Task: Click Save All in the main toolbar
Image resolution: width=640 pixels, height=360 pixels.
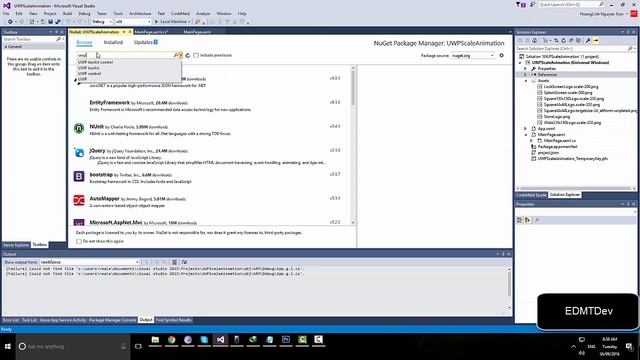Action: point(58,22)
